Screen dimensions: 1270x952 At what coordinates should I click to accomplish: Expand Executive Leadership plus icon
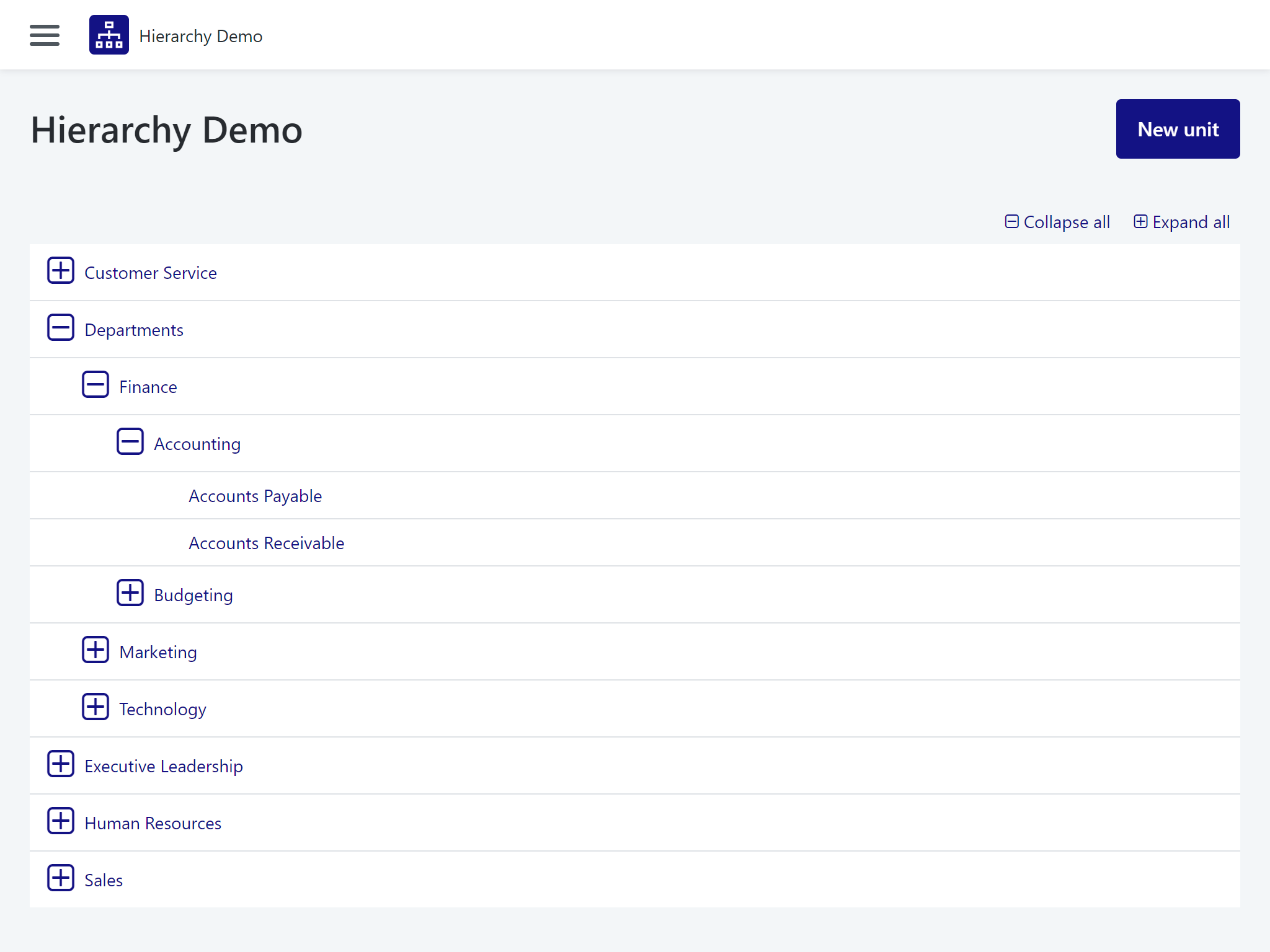pos(61,764)
